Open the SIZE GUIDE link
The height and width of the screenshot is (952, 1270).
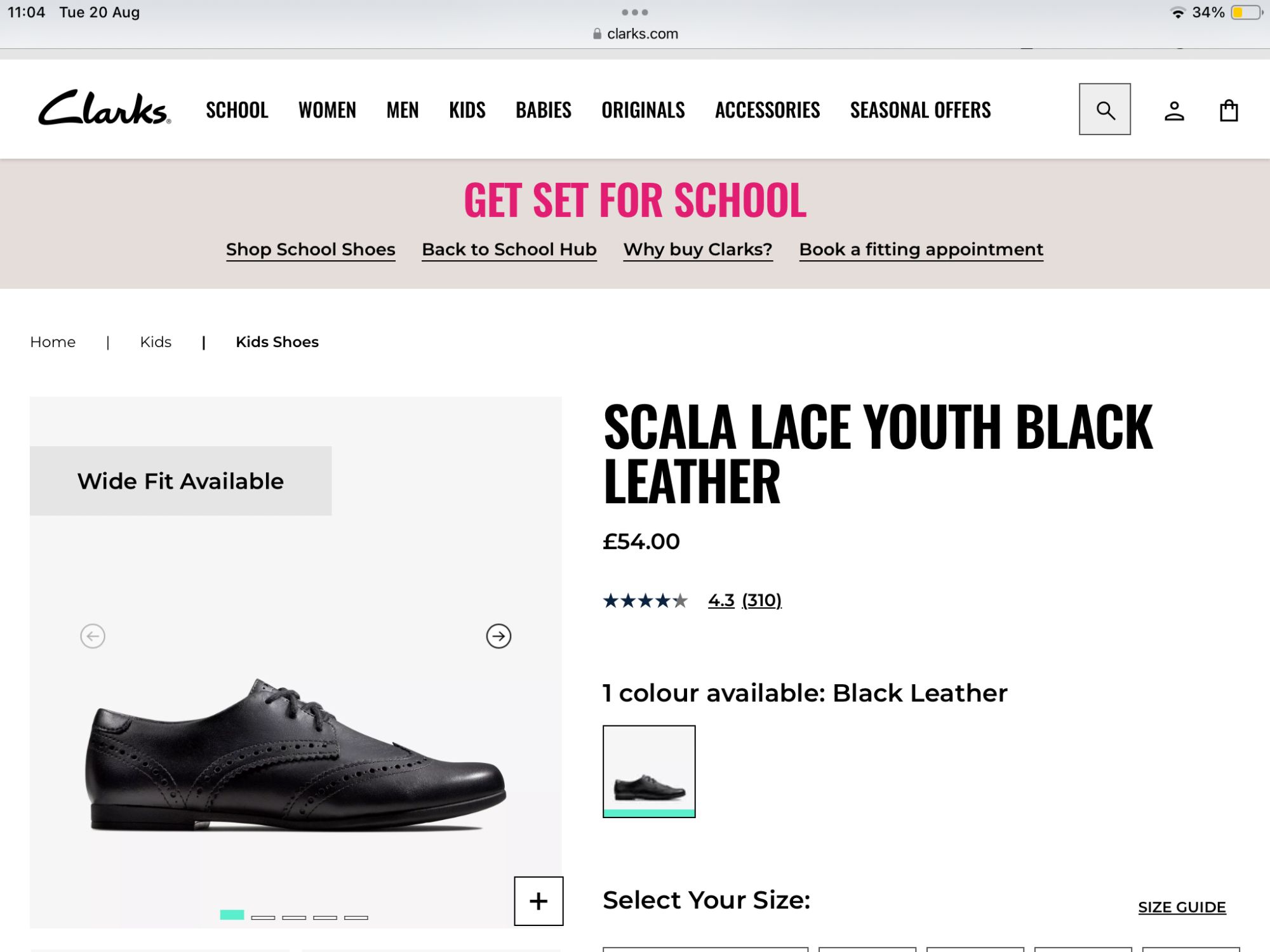(x=1181, y=907)
